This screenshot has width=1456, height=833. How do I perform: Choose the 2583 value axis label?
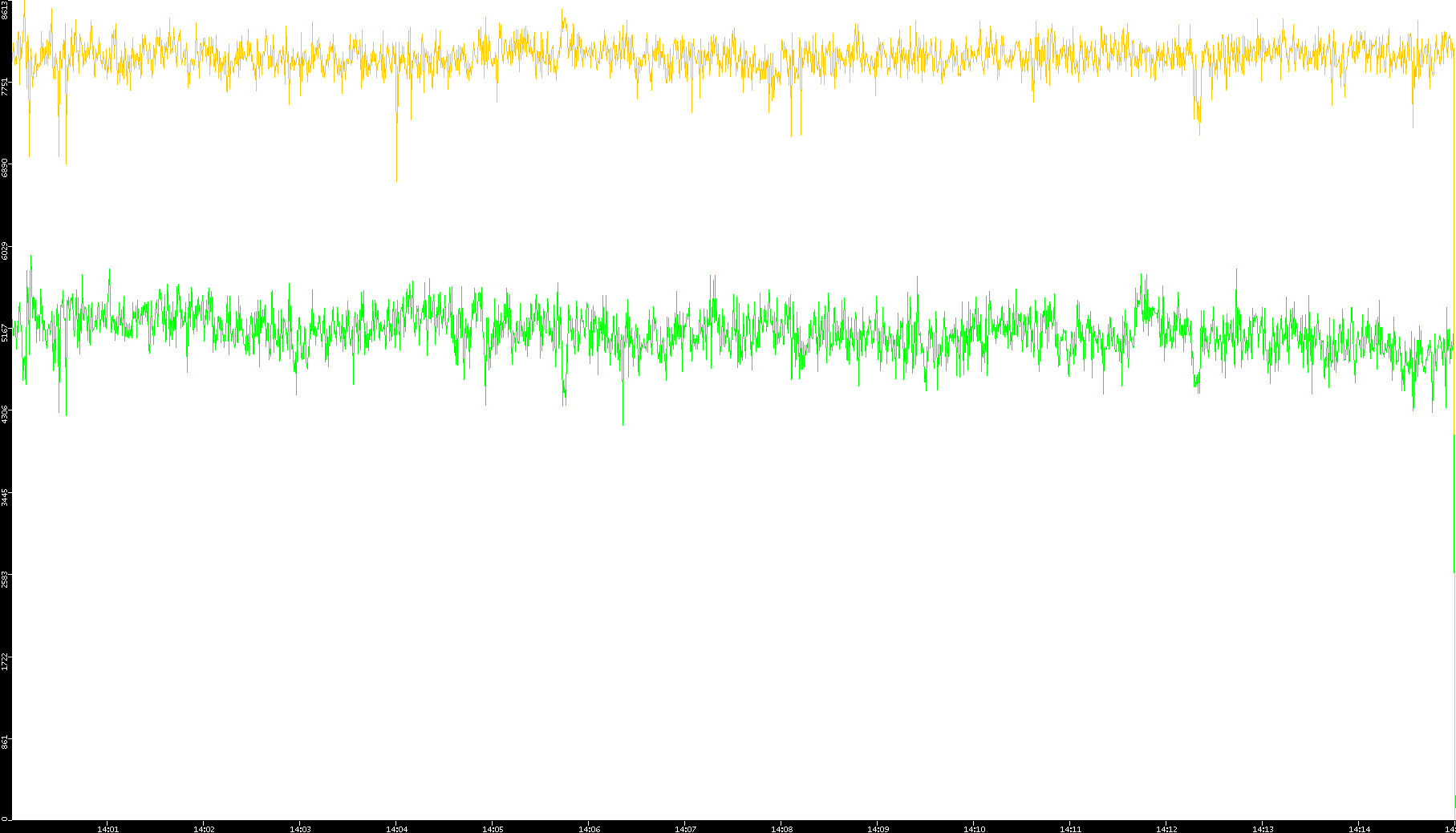coord(5,579)
